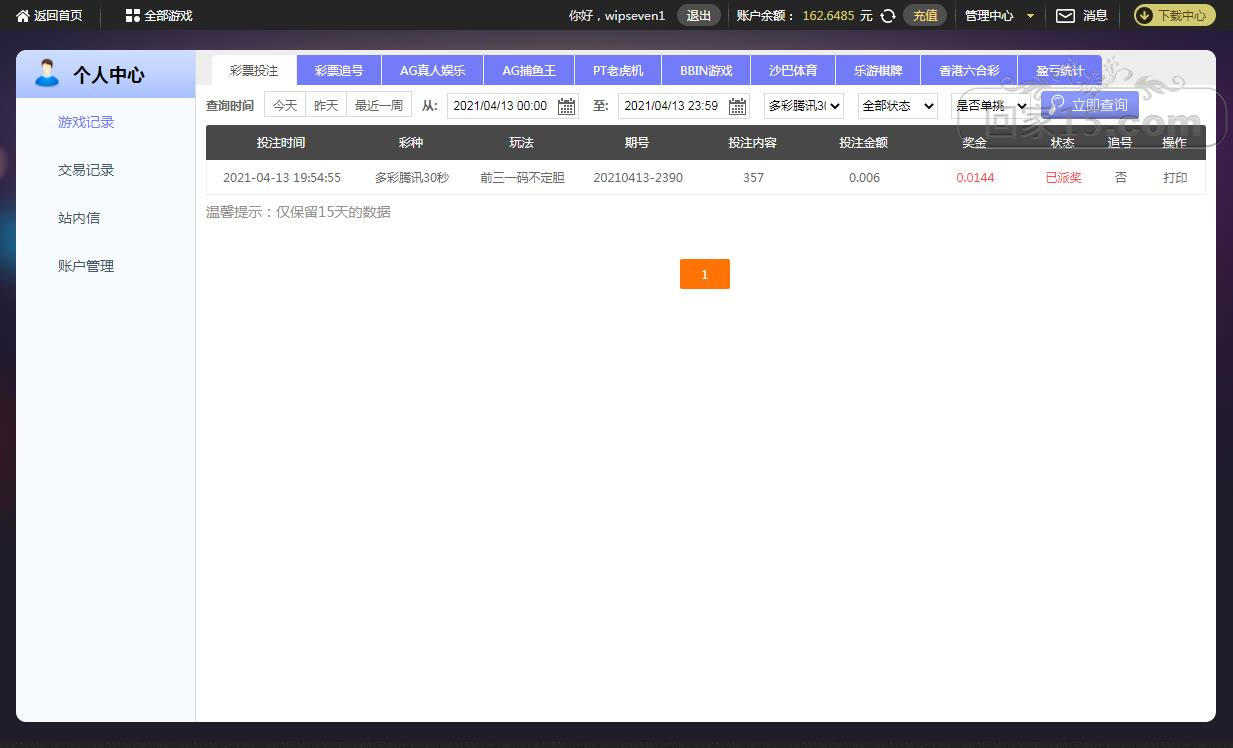
Task: Click the prize amount 0.0144
Action: click(x=975, y=178)
